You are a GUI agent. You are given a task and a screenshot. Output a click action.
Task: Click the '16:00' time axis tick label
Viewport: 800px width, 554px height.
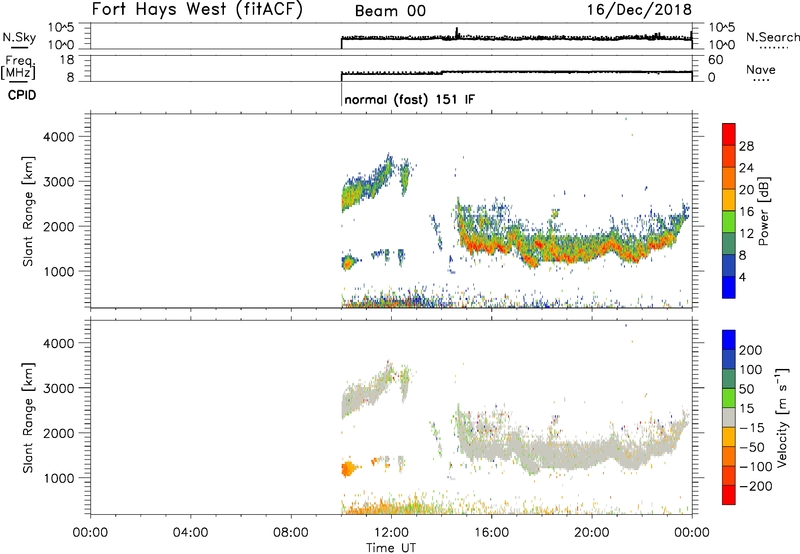click(491, 533)
